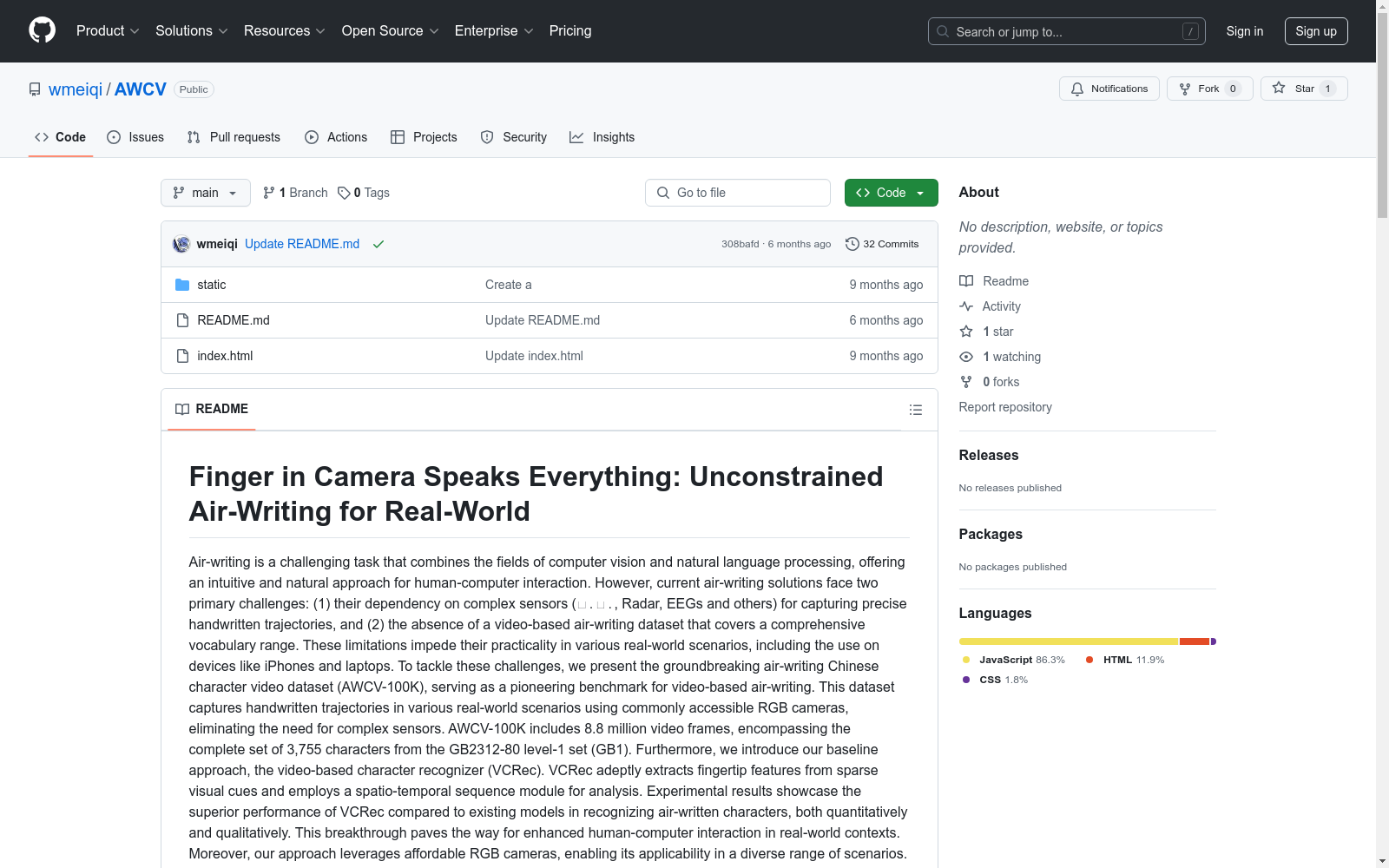View the 1 Branch link
This screenshot has width=1389, height=868.
pyautogui.click(x=295, y=193)
